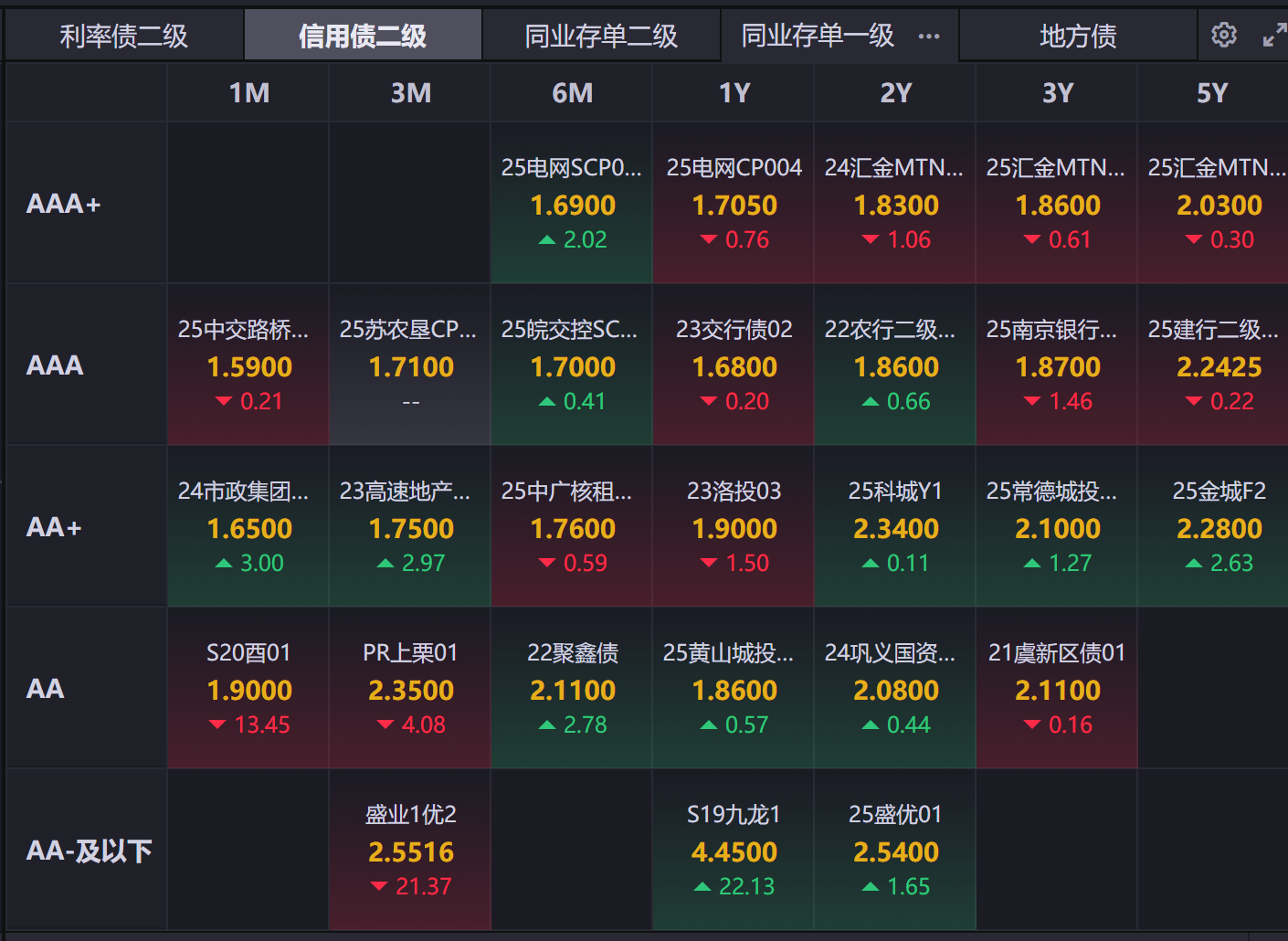Open the 21虞新区债01 bond cell

pos(1057,688)
